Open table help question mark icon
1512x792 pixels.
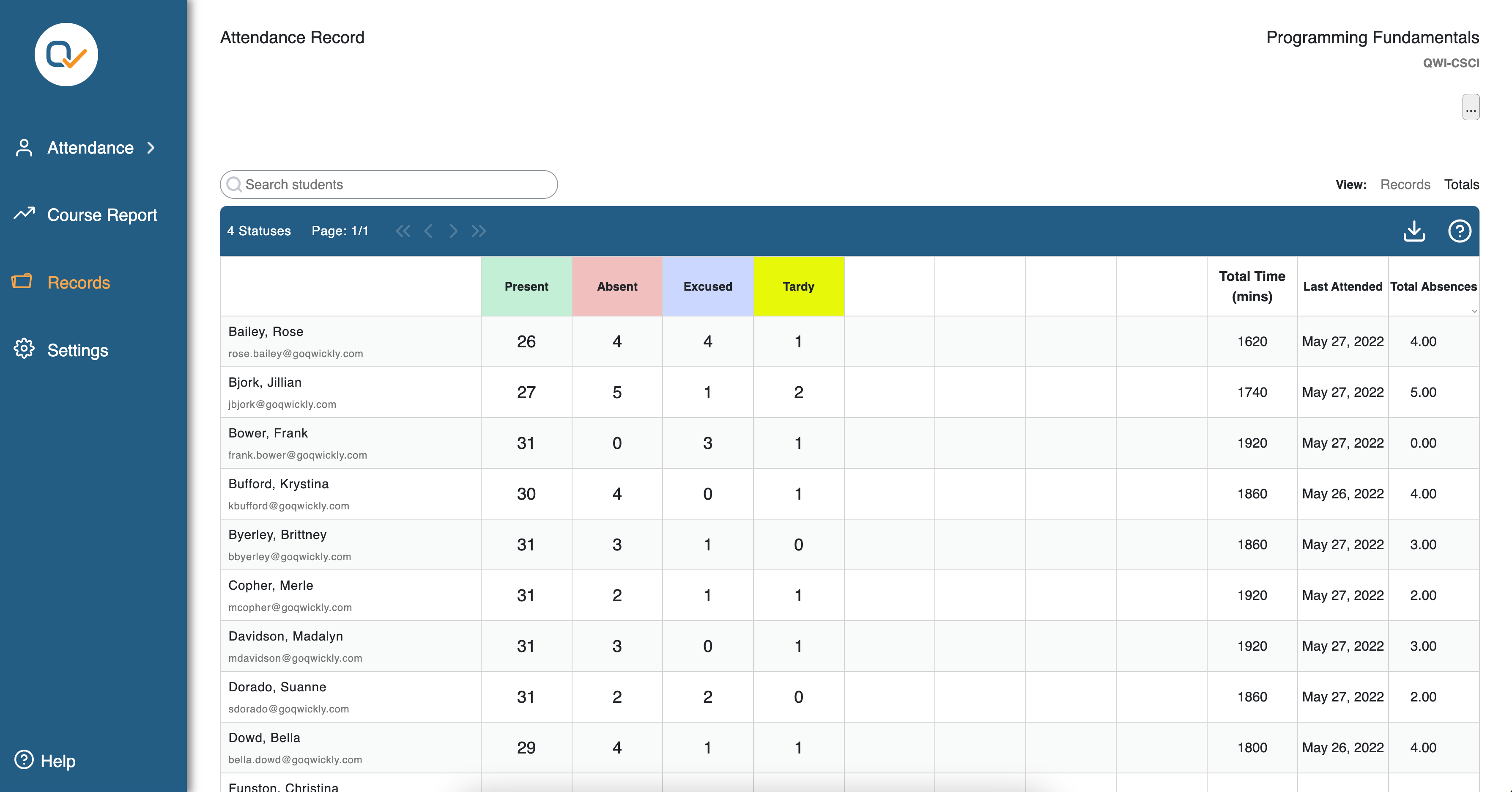[1459, 231]
